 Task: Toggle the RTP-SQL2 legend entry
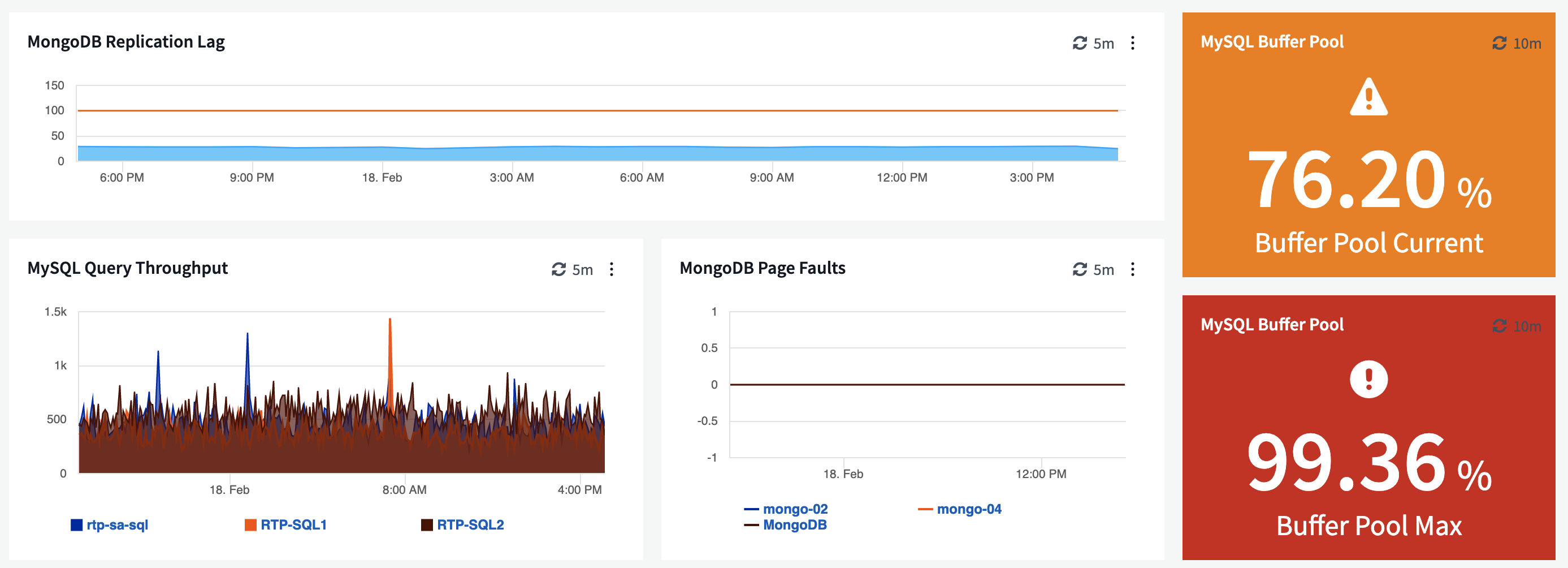pos(470,525)
